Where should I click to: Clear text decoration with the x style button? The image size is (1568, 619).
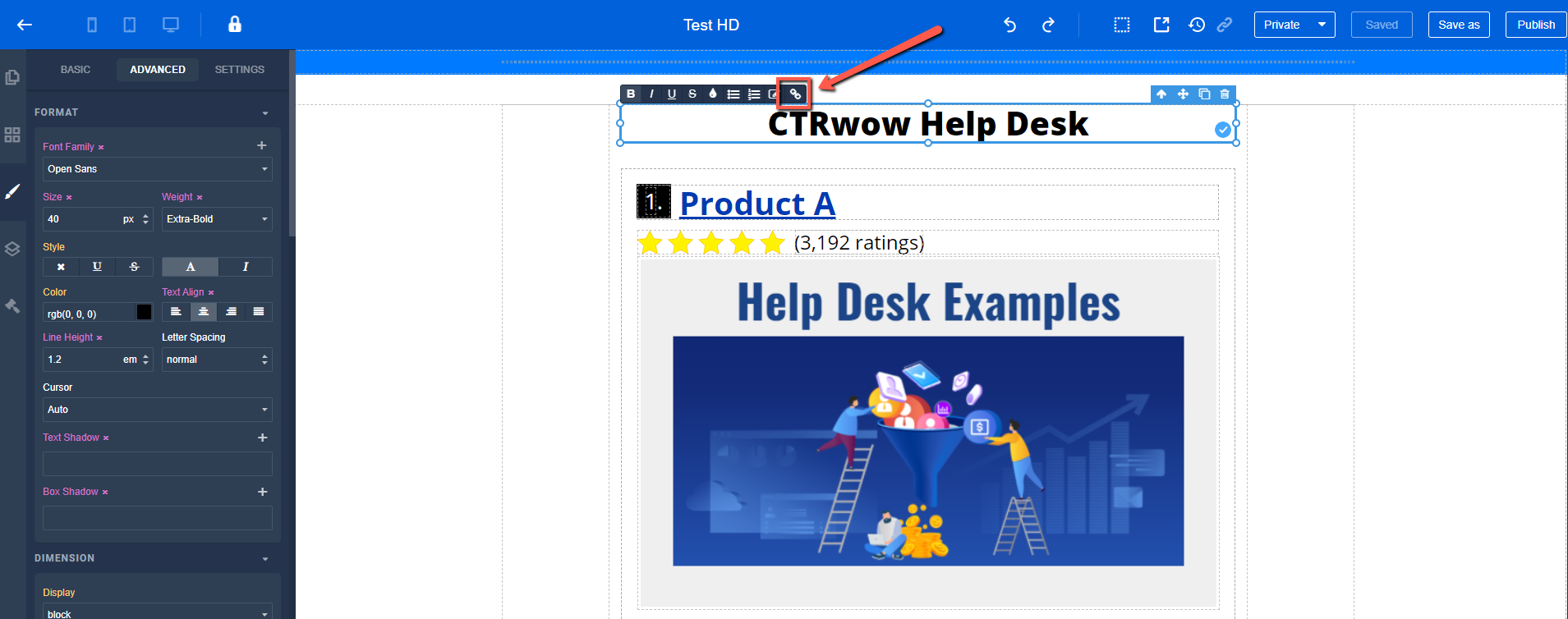(x=61, y=267)
